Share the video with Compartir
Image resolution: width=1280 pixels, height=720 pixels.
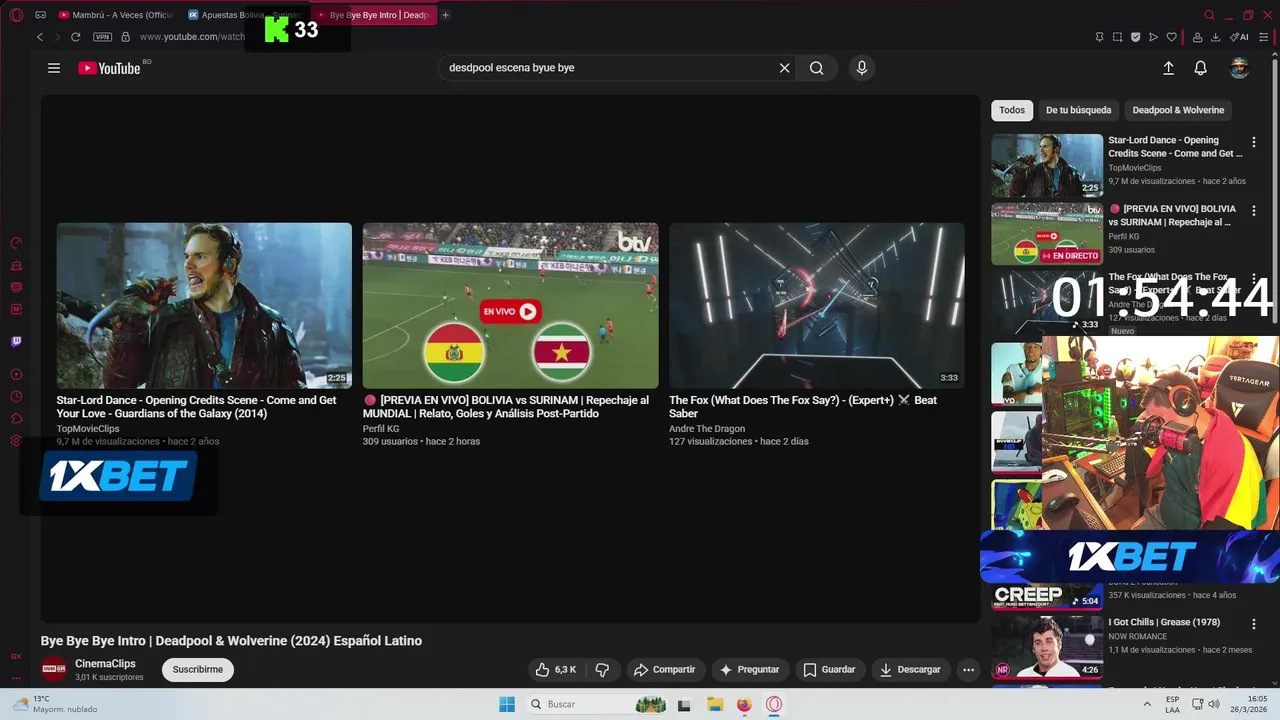pyautogui.click(x=664, y=669)
